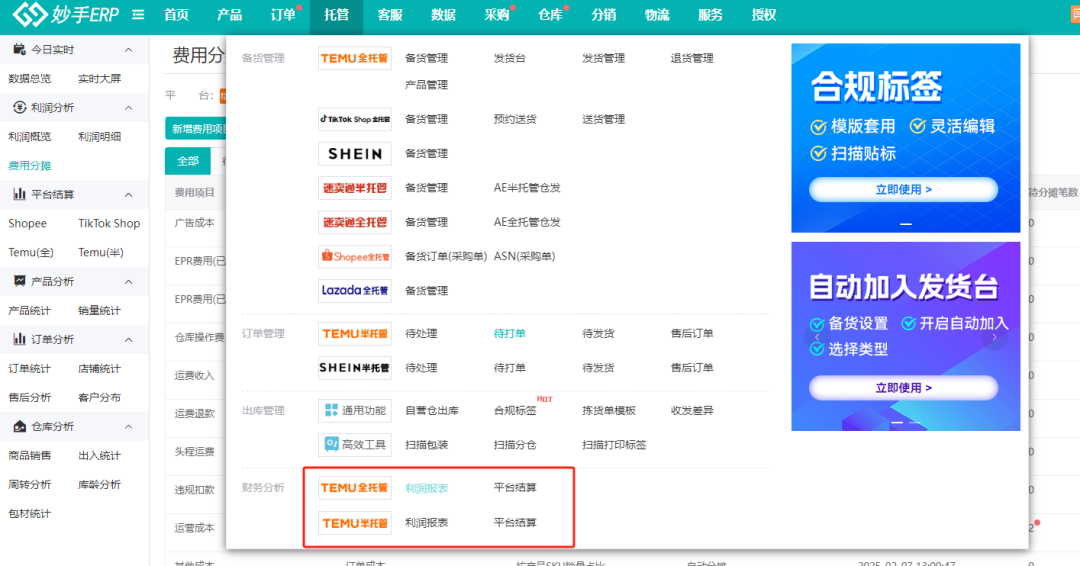The image size is (1080, 566).
Task: Select 库龄分析 in sidebar
Action: 100,484
